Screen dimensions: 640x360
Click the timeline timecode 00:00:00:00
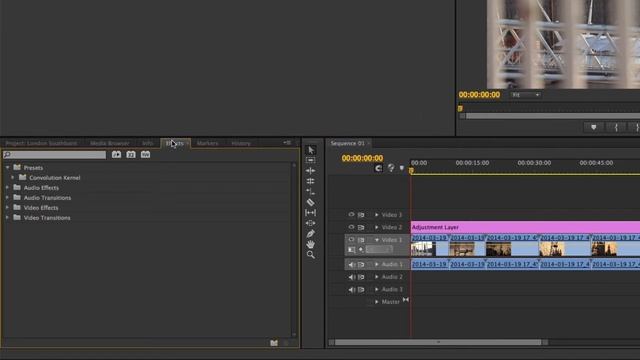tap(362, 158)
